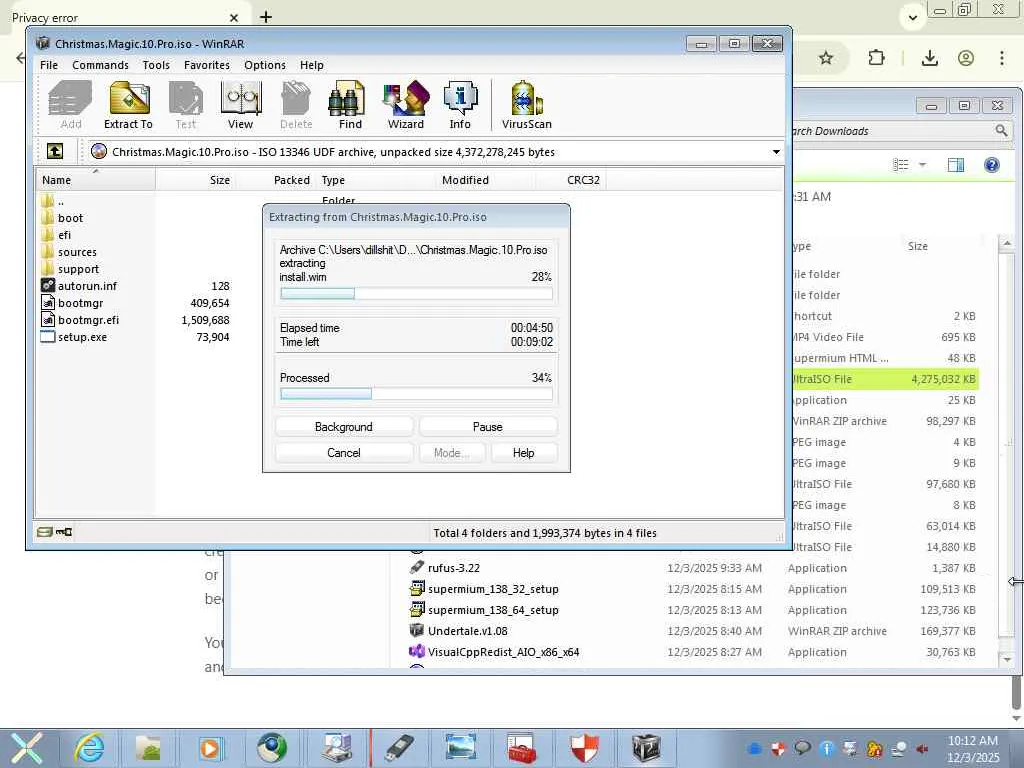Open the media player taskbar icon
1024x768 pixels.
(x=210, y=748)
